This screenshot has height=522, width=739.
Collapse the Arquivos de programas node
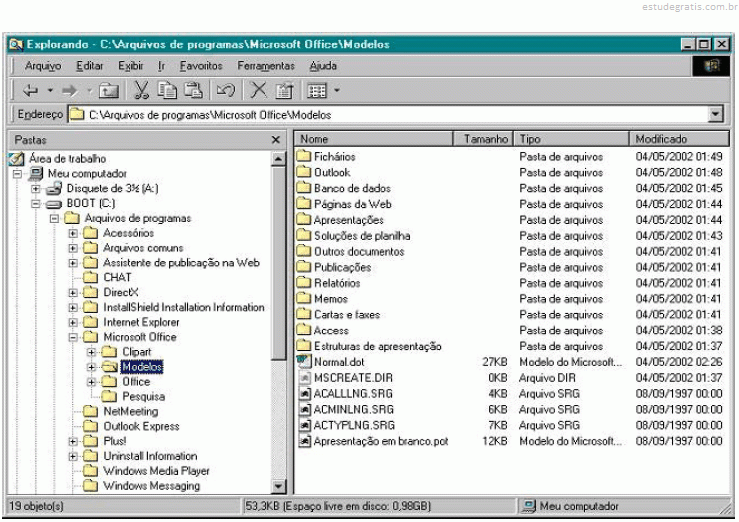(x=55, y=219)
